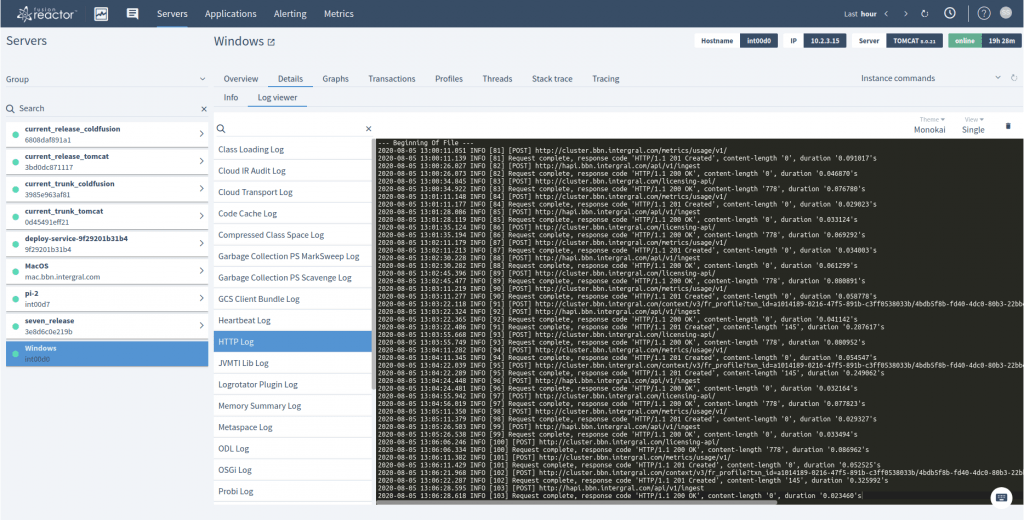Open the Memory Summary Log
This screenshot has width=1024, height=520.
[x=293, y=406]
